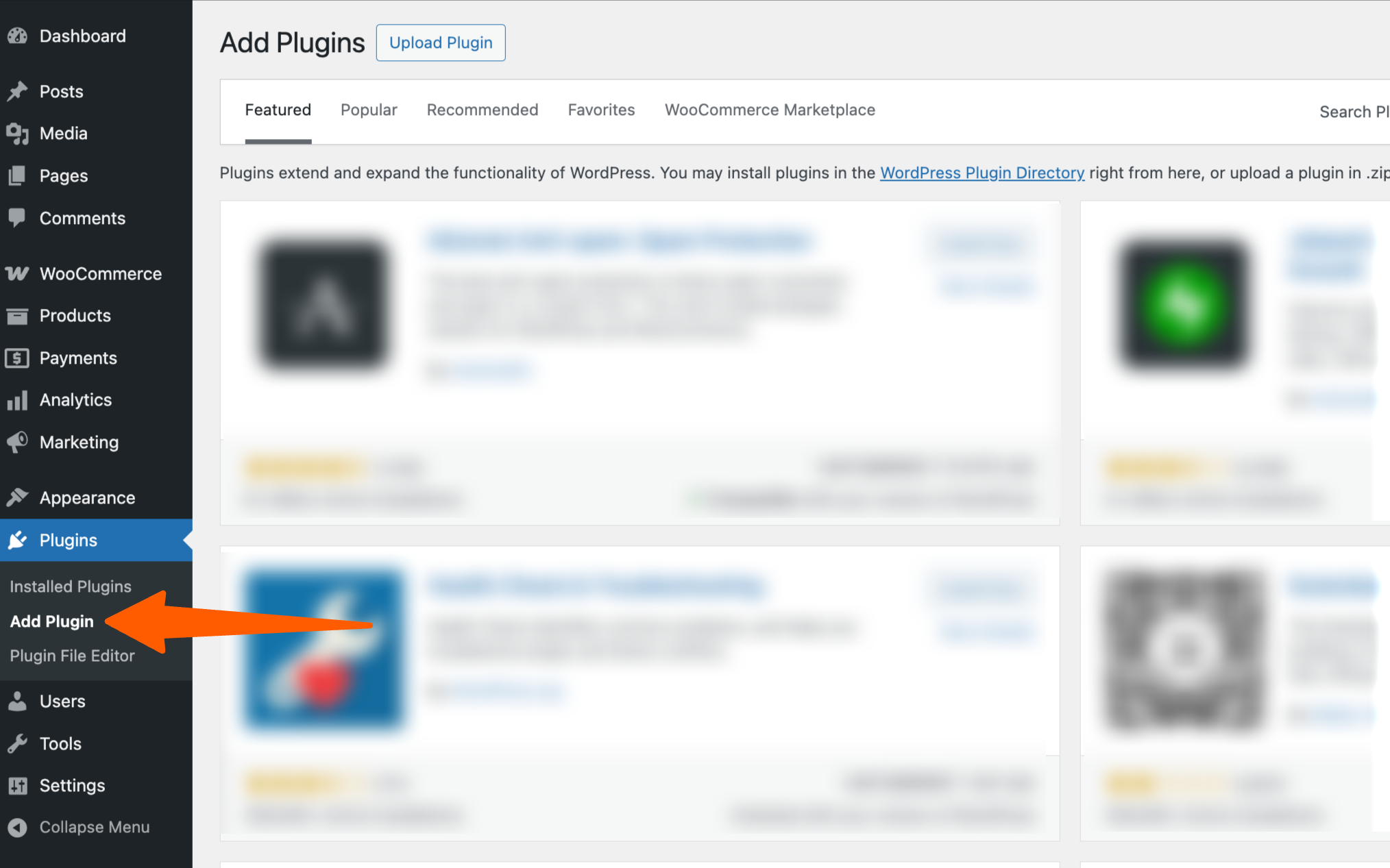Click the dark 'A' plugin thumbnail
The height and width of the screenshot is (868, 1390).
323,305
